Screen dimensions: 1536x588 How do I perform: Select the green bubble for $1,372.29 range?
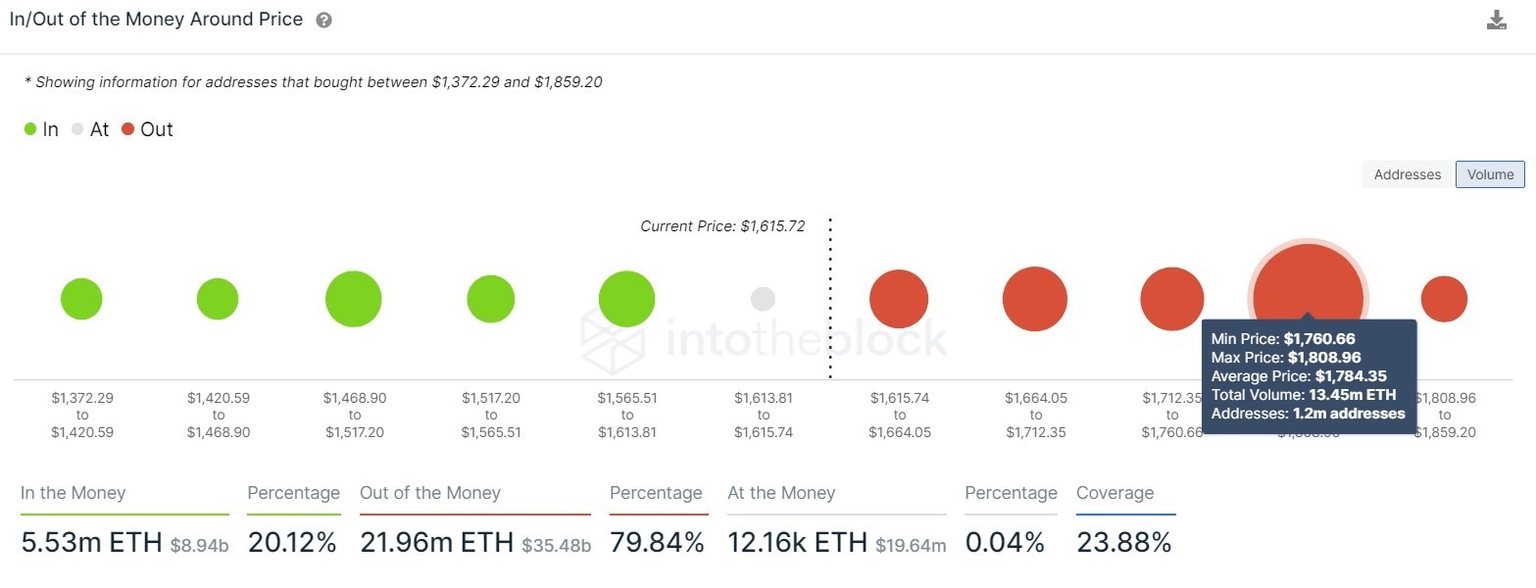[81, 298]
